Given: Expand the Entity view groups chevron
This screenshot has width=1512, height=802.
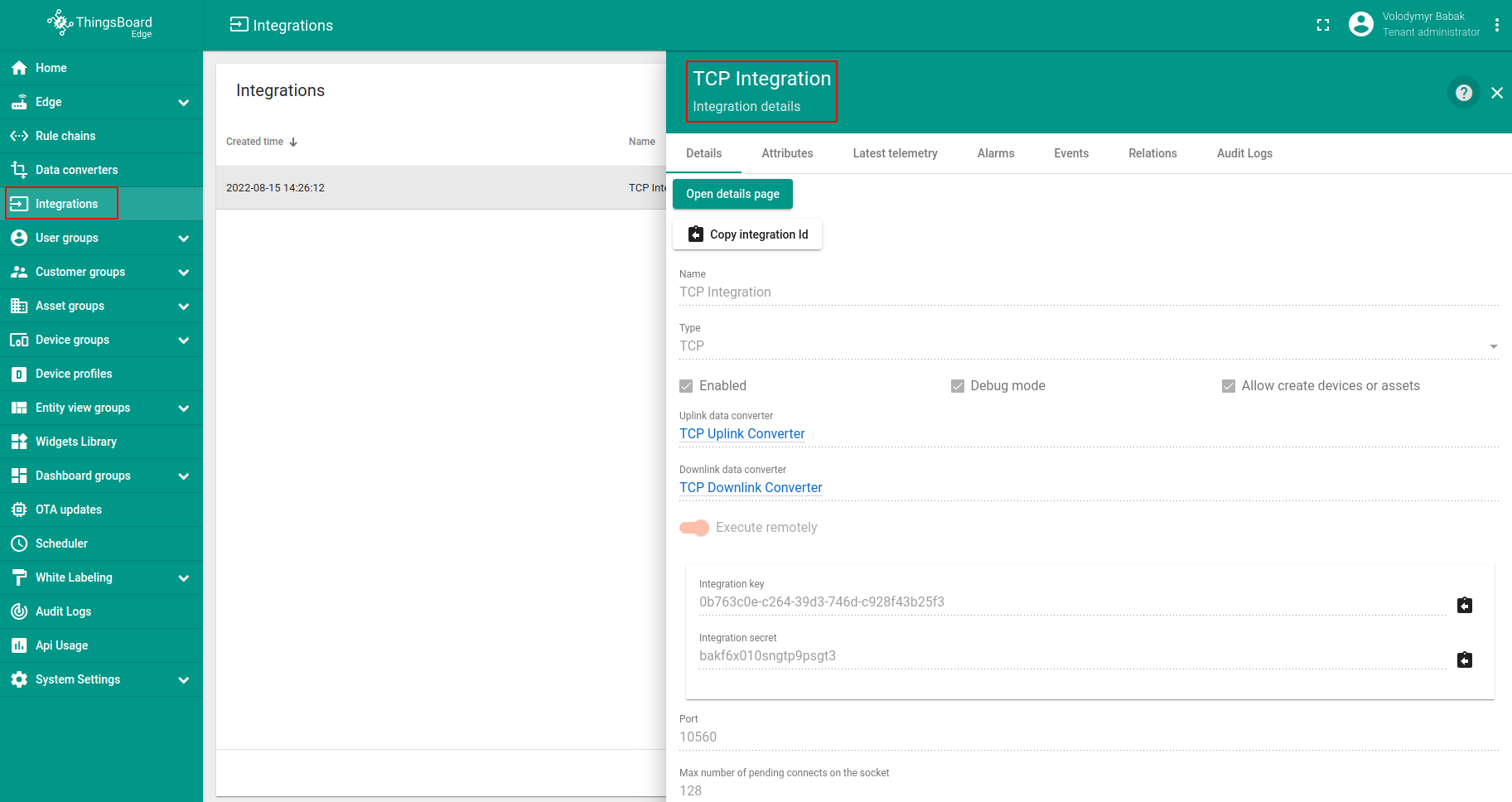Looking at the screenshot, I should (x=184, y=408).
